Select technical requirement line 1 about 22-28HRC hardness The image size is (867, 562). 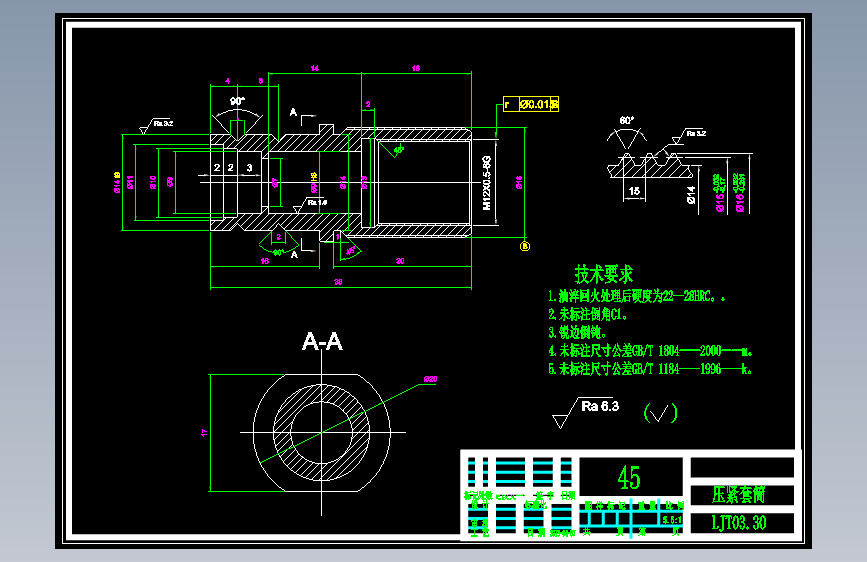point(636,296)
